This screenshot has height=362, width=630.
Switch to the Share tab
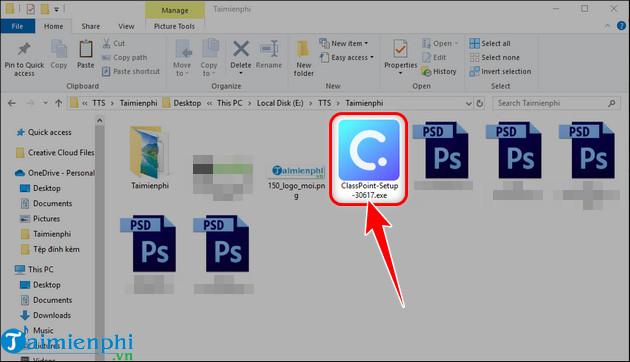point(91,26)
